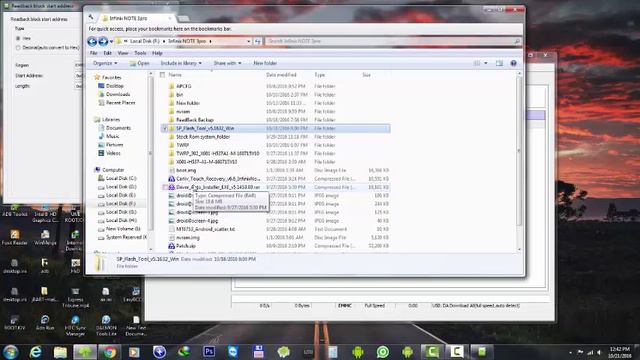Open Google Chrome from the taskbar

[109, 352]
